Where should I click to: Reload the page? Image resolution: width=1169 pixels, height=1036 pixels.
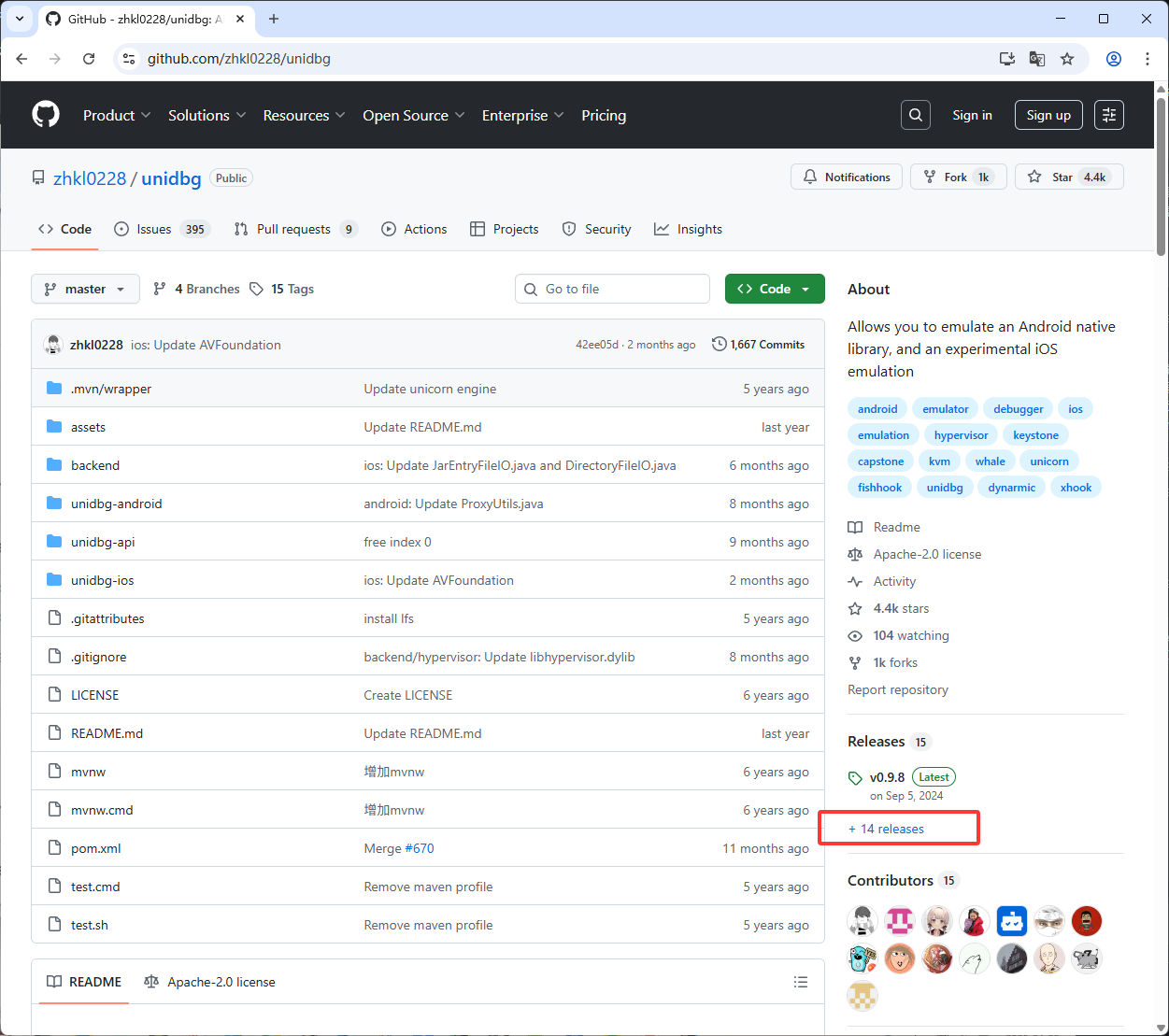[89, 59]
